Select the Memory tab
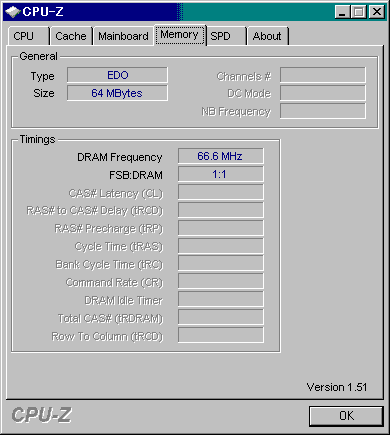 point(180,35)
